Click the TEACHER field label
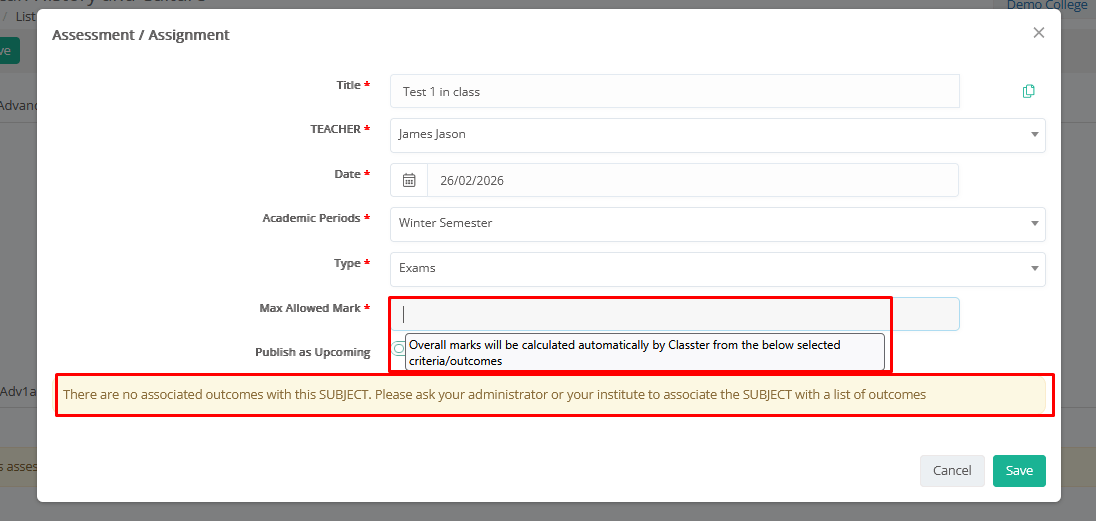Image resolution: width=1096 pixels, height=521 pixels. click(x=335, y=129)
